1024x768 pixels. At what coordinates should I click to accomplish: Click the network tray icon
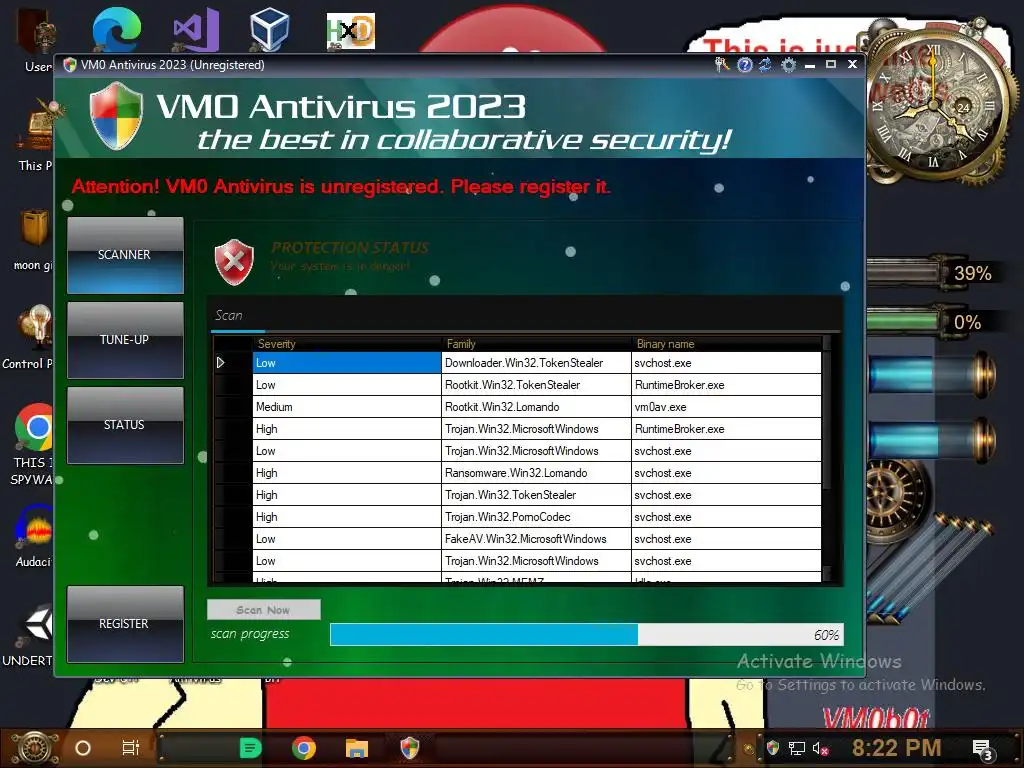coord(796,748)
